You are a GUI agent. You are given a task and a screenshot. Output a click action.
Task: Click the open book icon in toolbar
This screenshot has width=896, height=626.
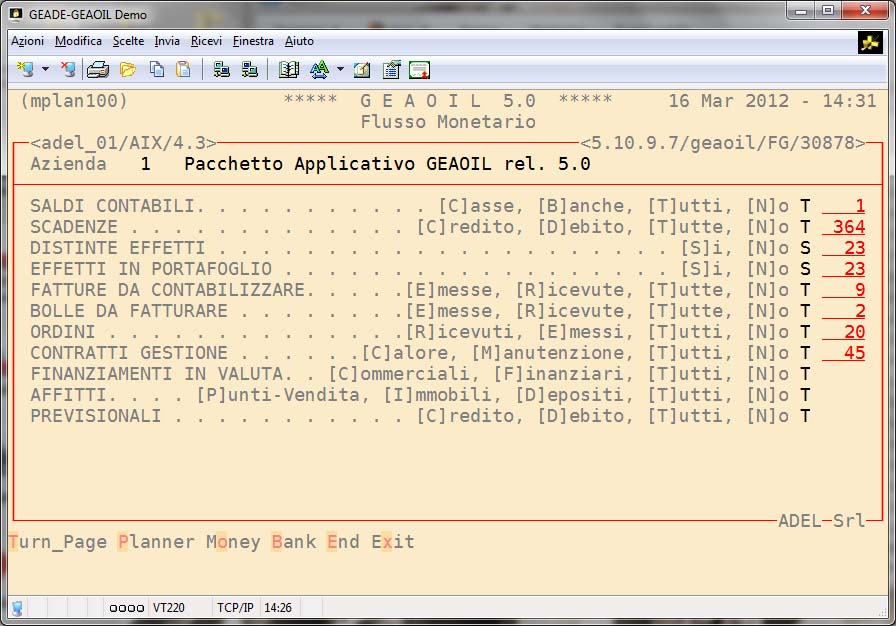point(289,70)
